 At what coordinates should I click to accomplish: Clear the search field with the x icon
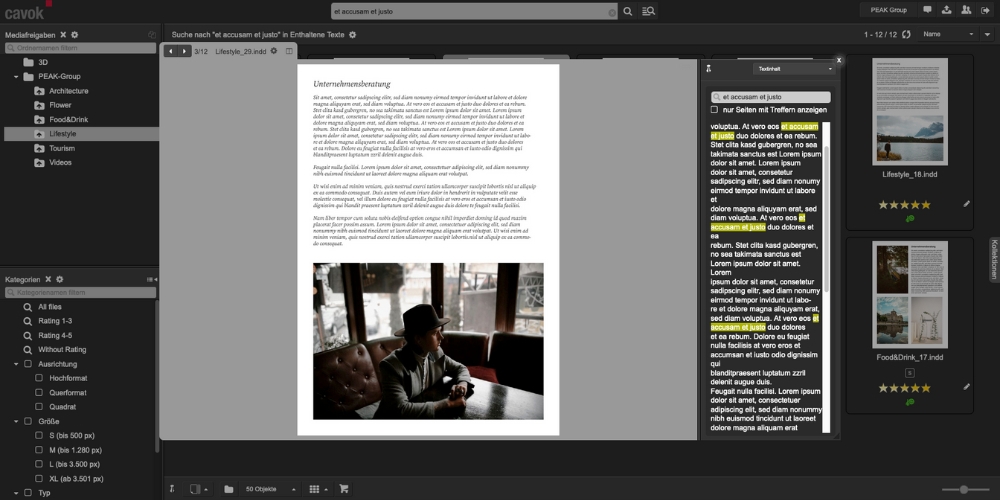tap(612, 12)
